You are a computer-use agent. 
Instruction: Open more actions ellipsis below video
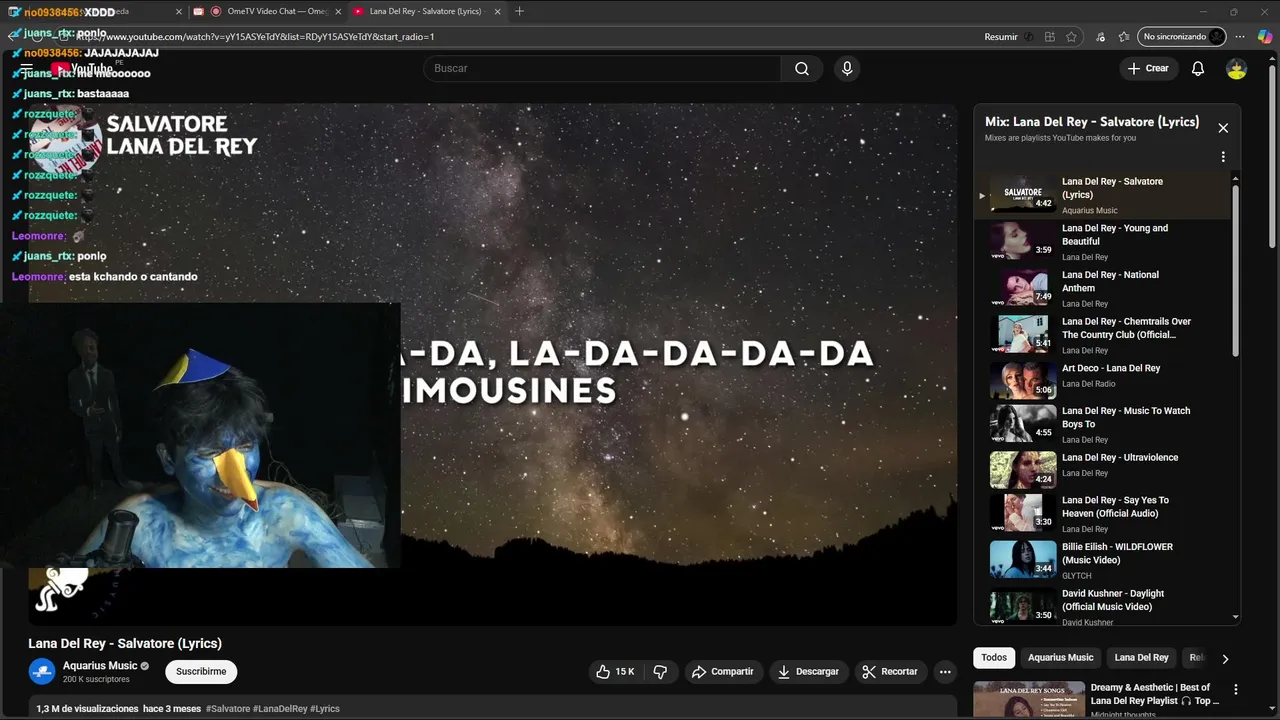(x=945, y=671)
